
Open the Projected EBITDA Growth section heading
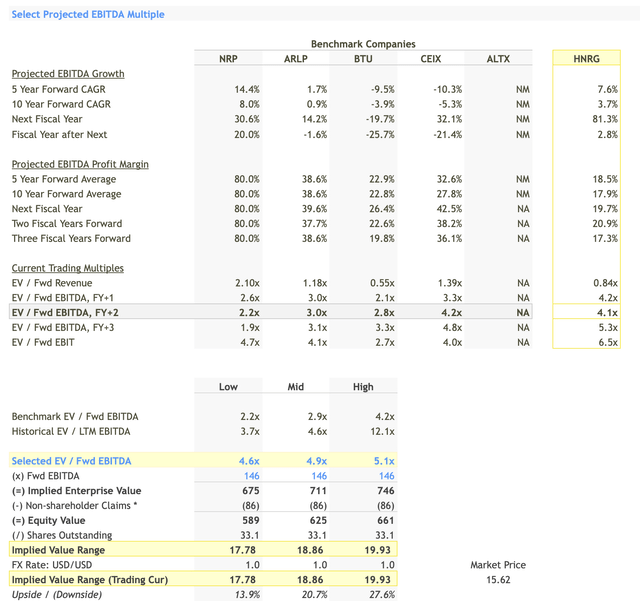pyautogui.click(x=68, y=74)
